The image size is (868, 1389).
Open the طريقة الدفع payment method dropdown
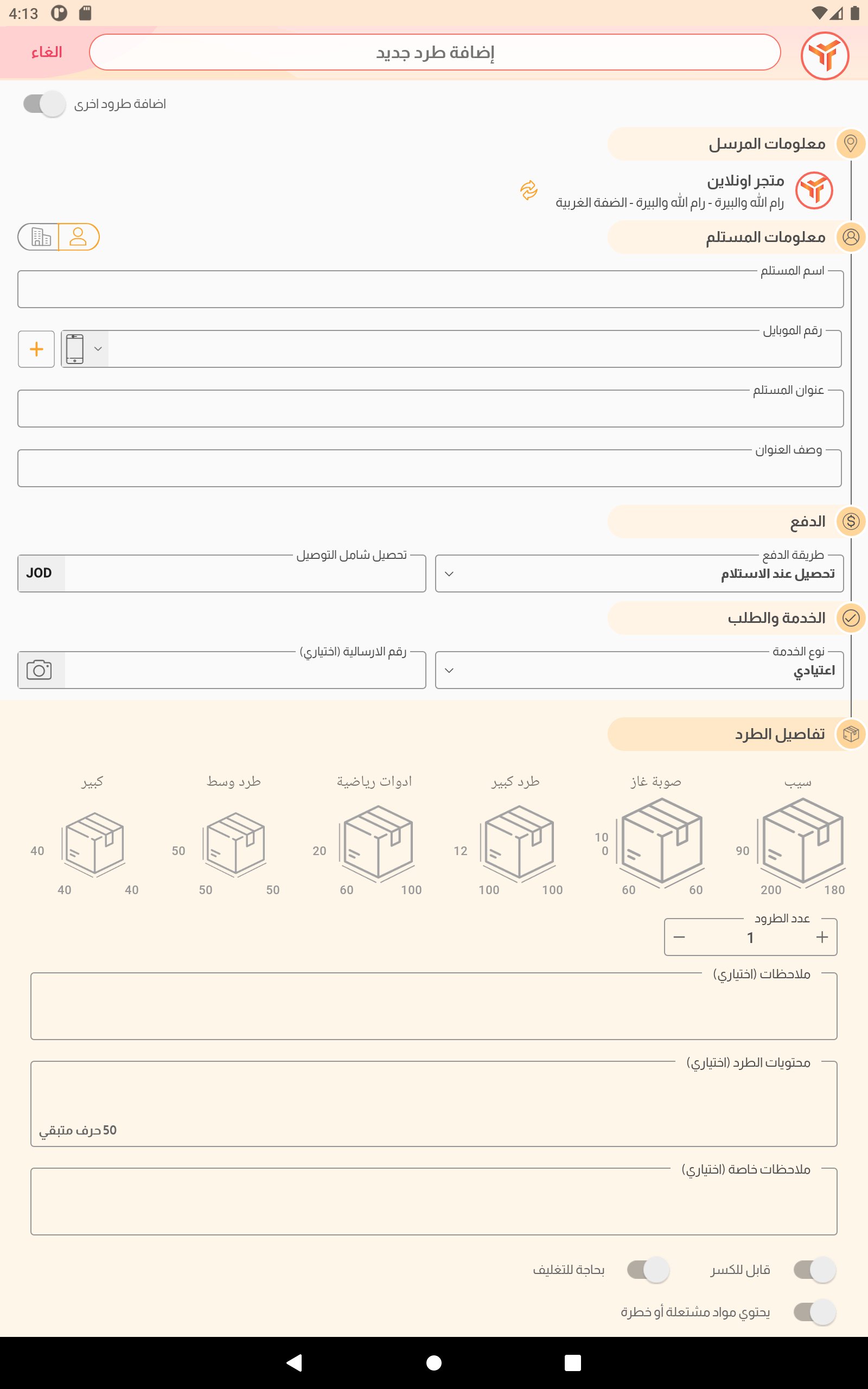pos(639,574)
